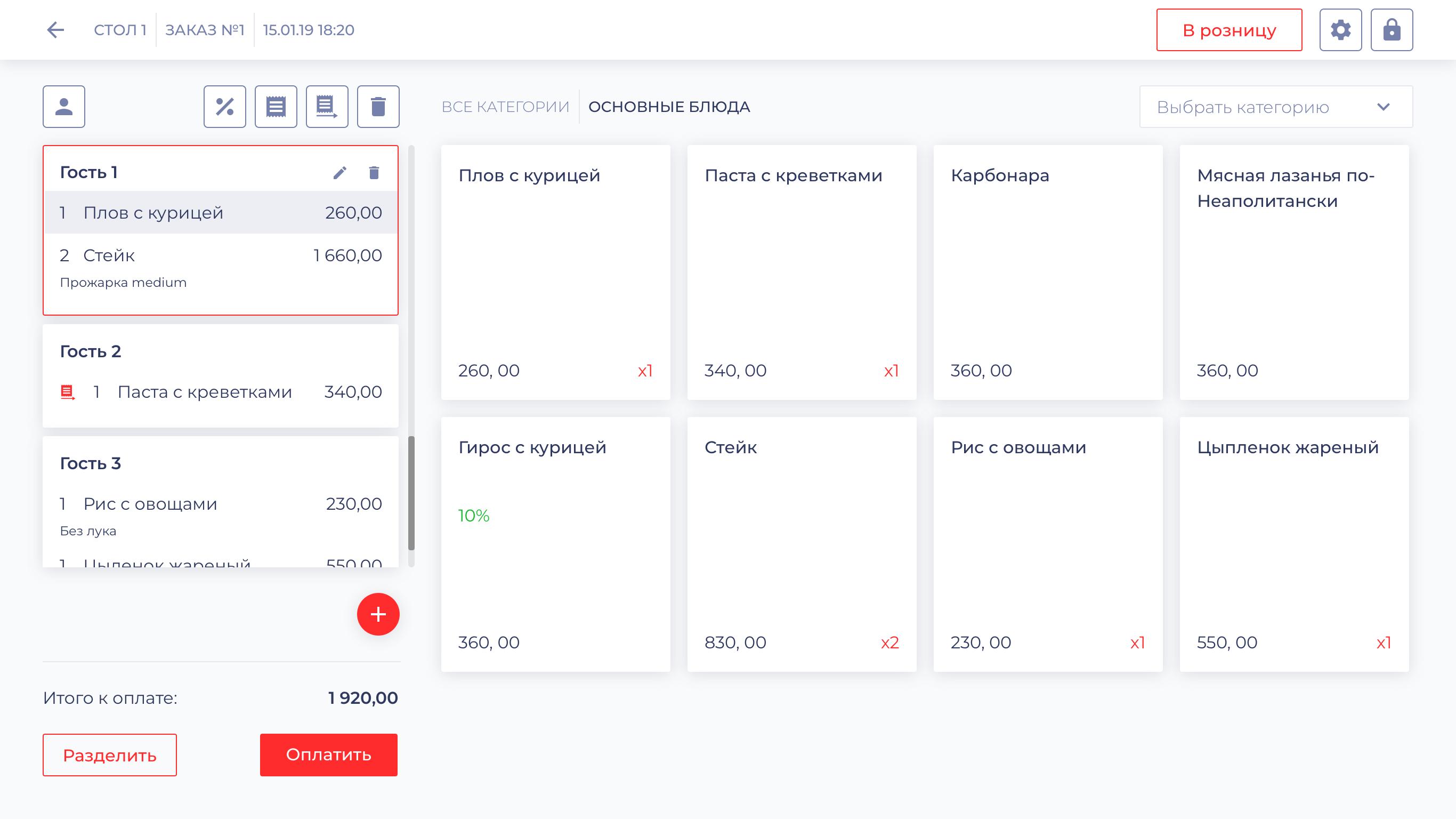Select Плов с курицей order row
Image resolution: width=1456 pixels, height=819 pixels.
[221, 213]
